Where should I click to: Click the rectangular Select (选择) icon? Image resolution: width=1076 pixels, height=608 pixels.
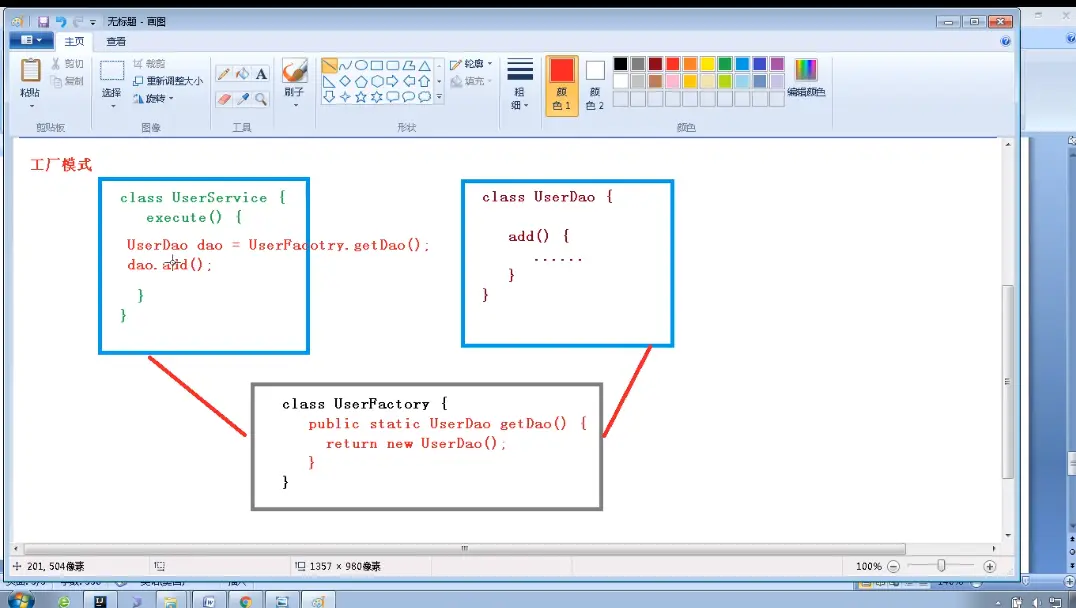tap(112, 71)
